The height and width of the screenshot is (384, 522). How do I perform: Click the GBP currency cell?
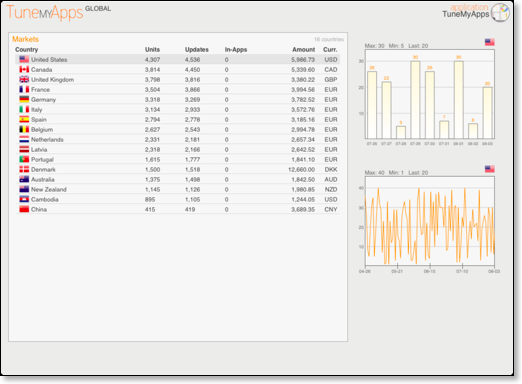pos(331,80)
